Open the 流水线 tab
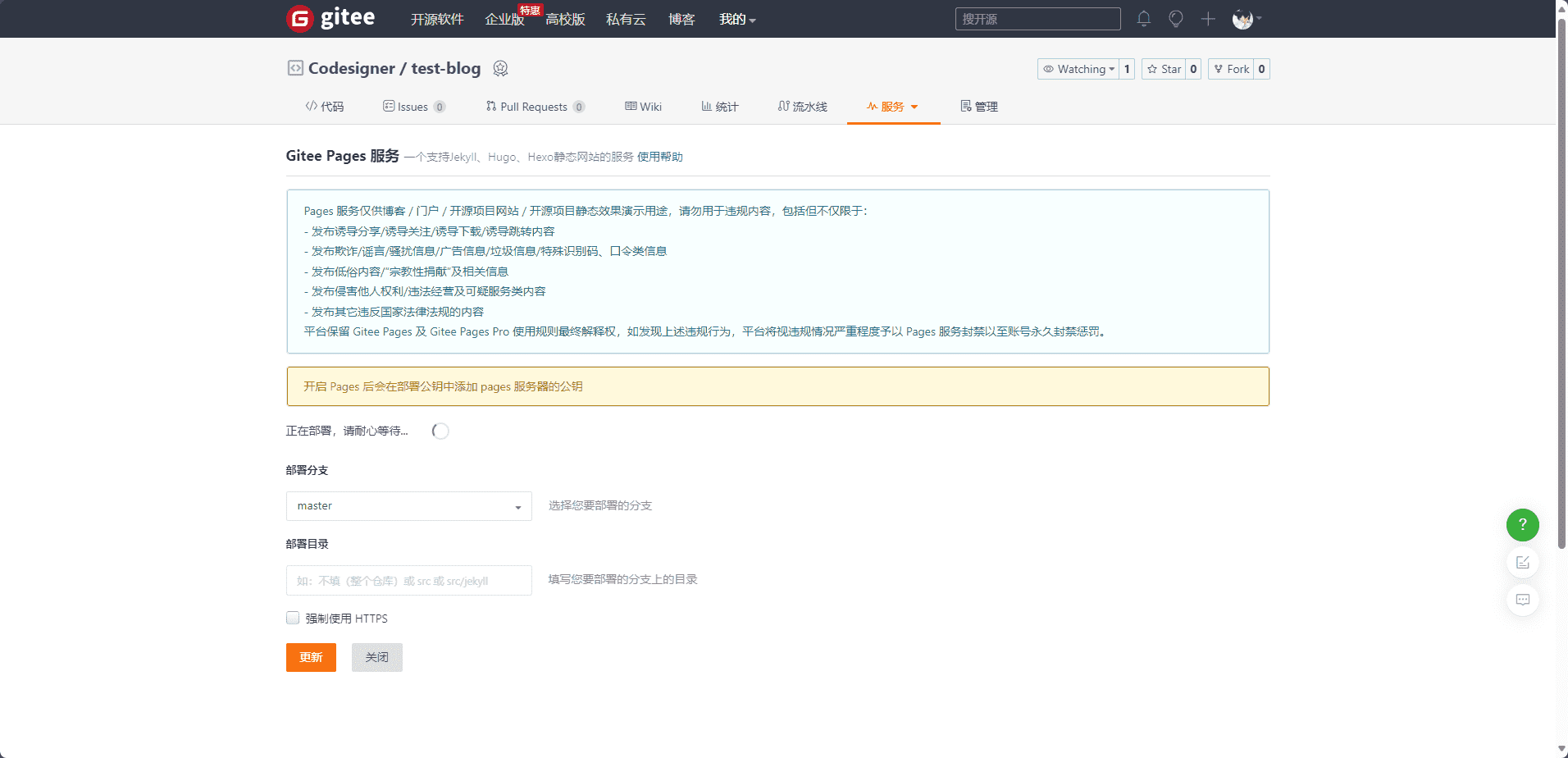The width and height of the screenshot is (1568, 758). pyautogui.click(x=803, y=107)
